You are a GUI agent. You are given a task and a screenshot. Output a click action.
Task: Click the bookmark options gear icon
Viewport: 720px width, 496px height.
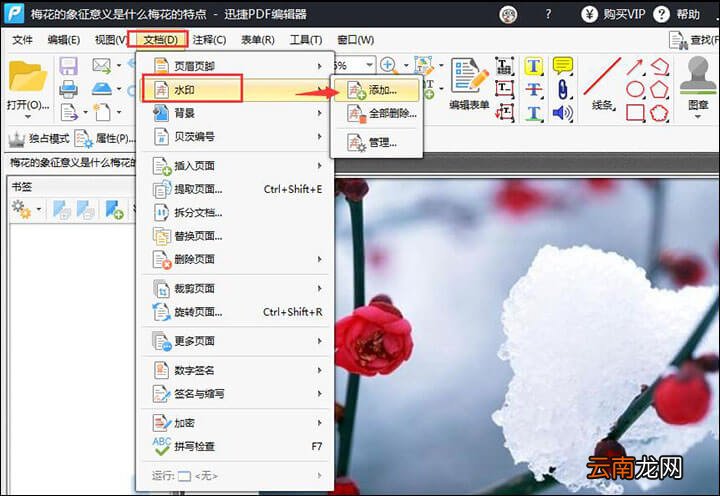pyautogui.click(x=21, y=209)
